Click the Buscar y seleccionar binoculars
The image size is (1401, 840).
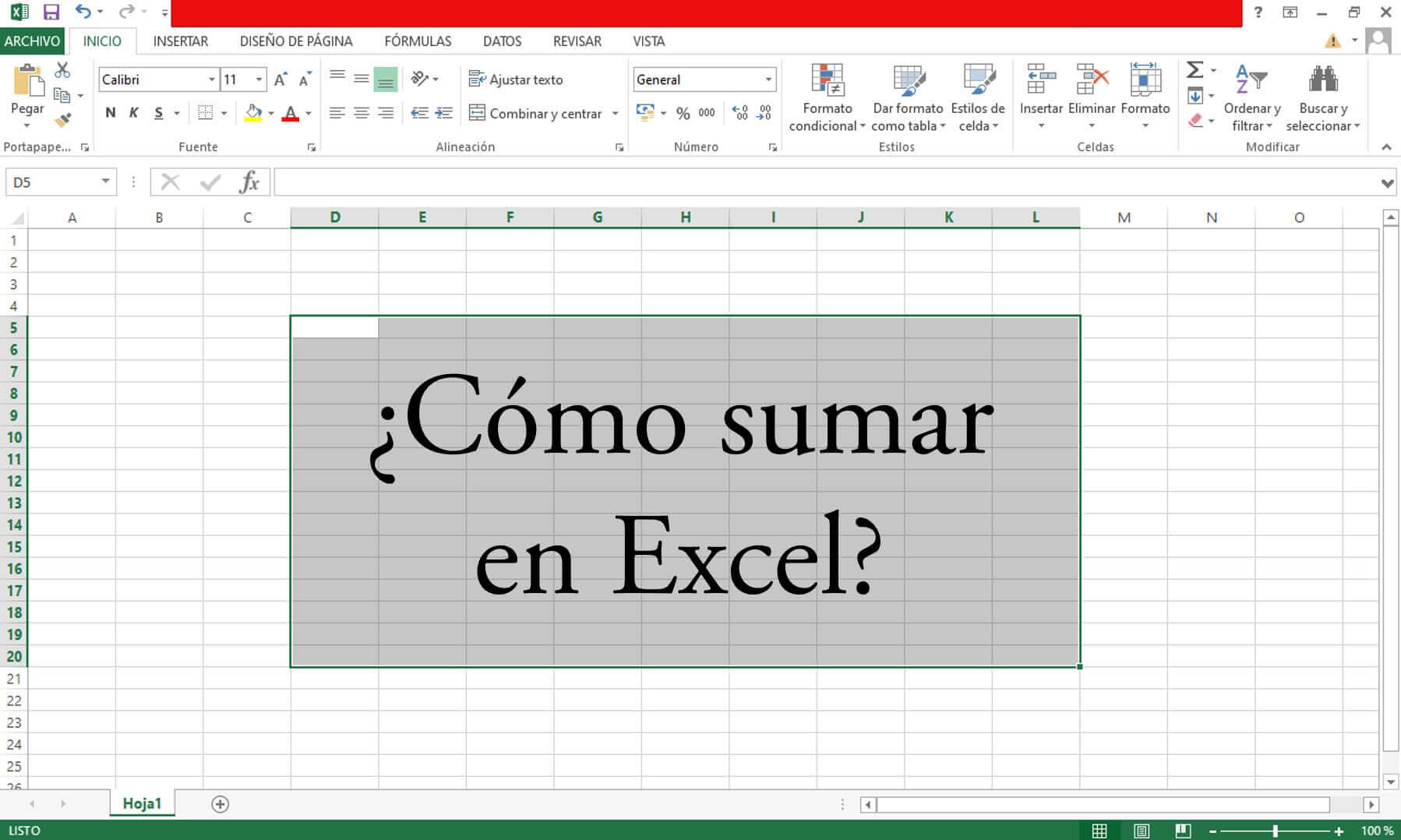click(x=1322, y=97)
